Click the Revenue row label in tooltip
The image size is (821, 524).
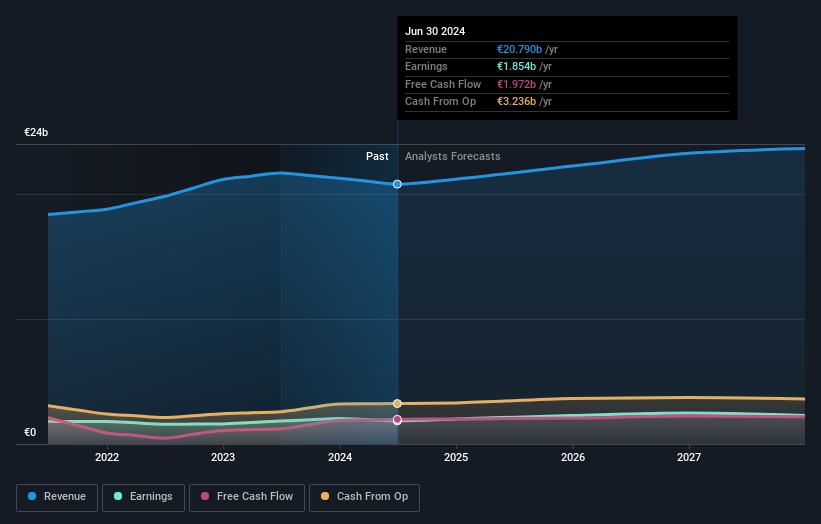[426, 49]
